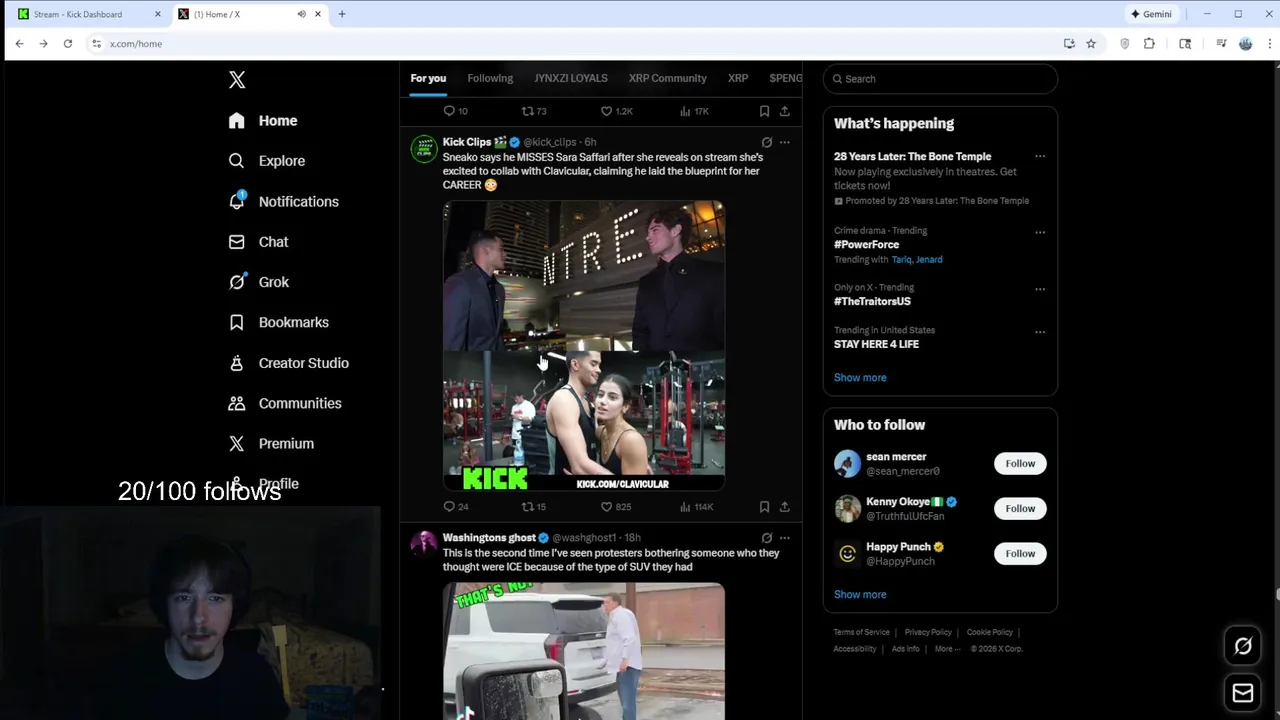The height and width of the screenshot is (720, 1280).
Task: Switch to the JYNXZI LOYALS tab
Action: 571,78
